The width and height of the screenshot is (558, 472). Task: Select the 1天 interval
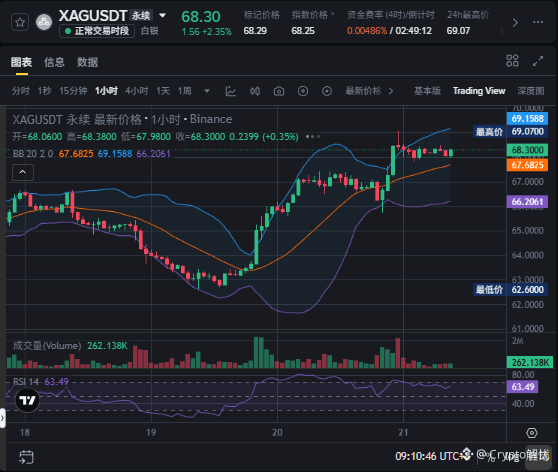pos(163,91)
